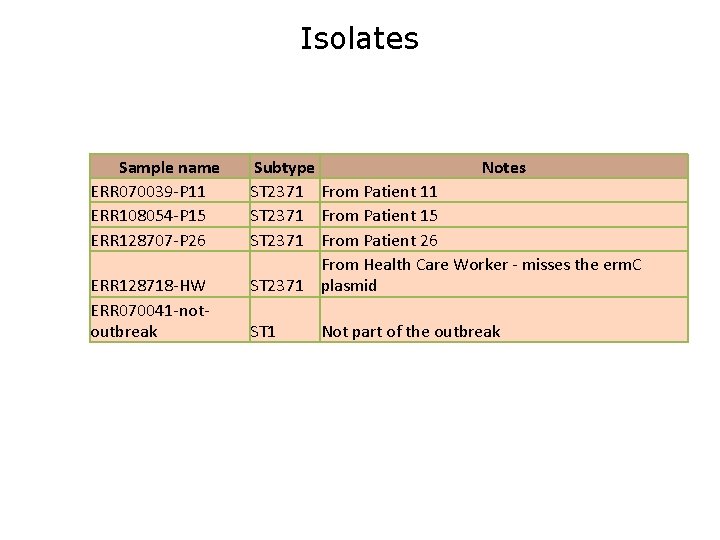Image resolution: width=720 pixels, height=540 pixels.
Task: Select ST2371 subtype for Patient 11 row
Action: (x=277, y=191)
